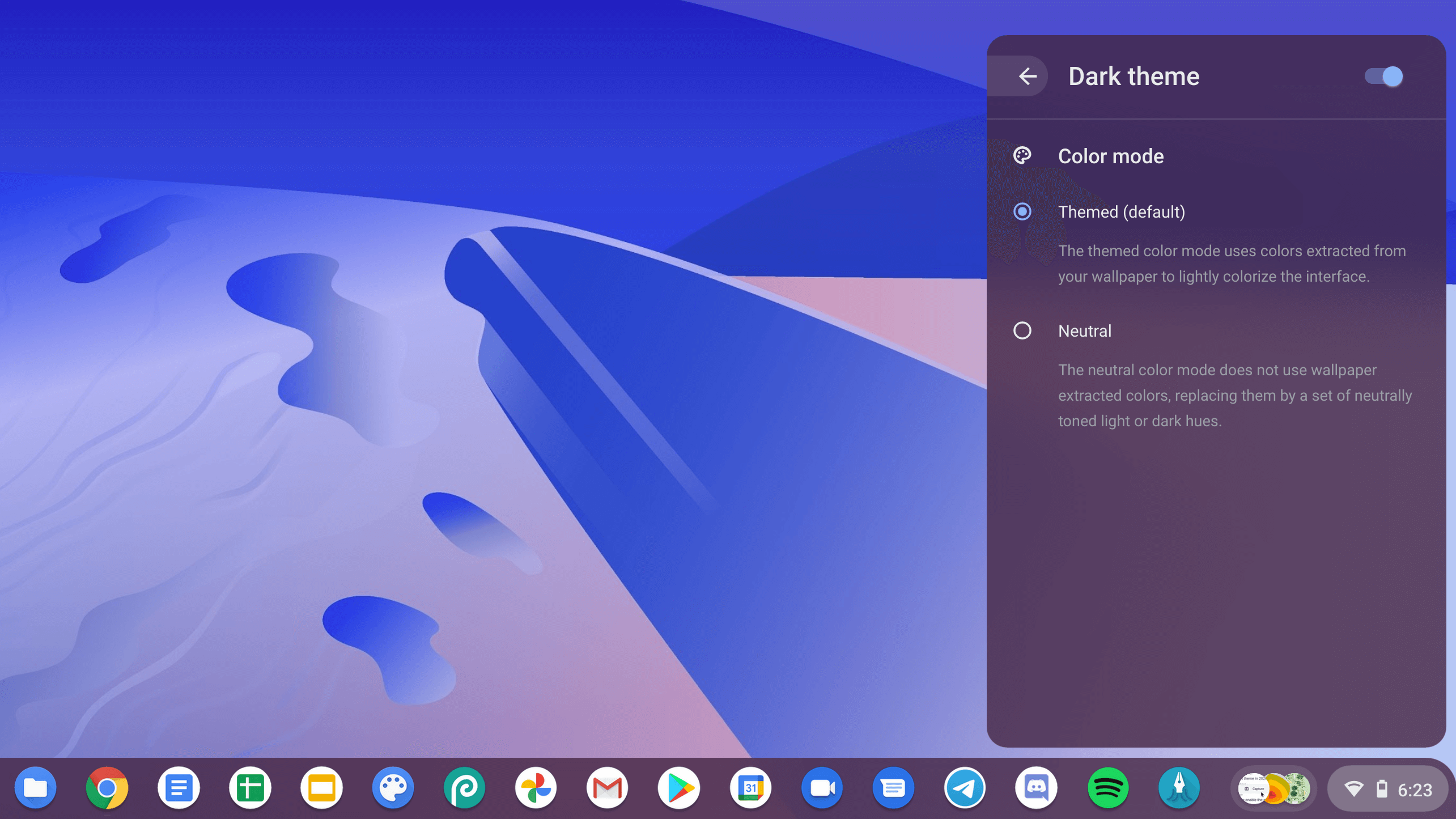Open Photopea from the shelf
Image resolution: width=1456 pixels, height=819 pixels.
click(464, 788)
